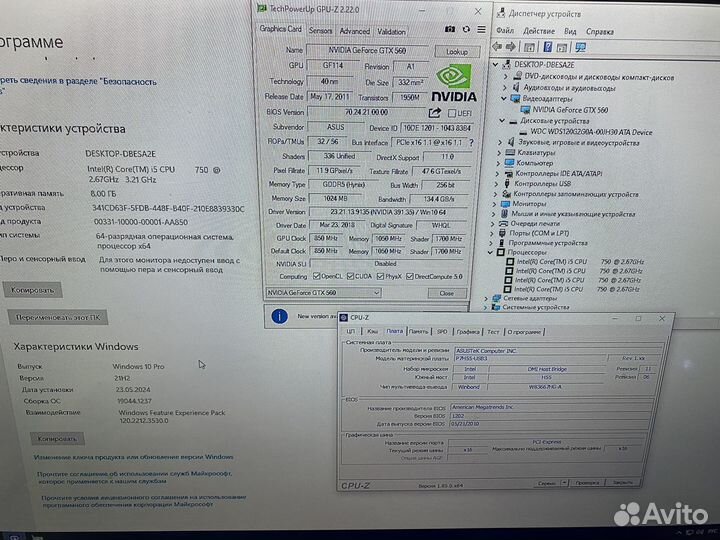Viewport: 720px width, 540px height.
Task: Click Переименовать этот ПК button
Action: coord(58,317)
